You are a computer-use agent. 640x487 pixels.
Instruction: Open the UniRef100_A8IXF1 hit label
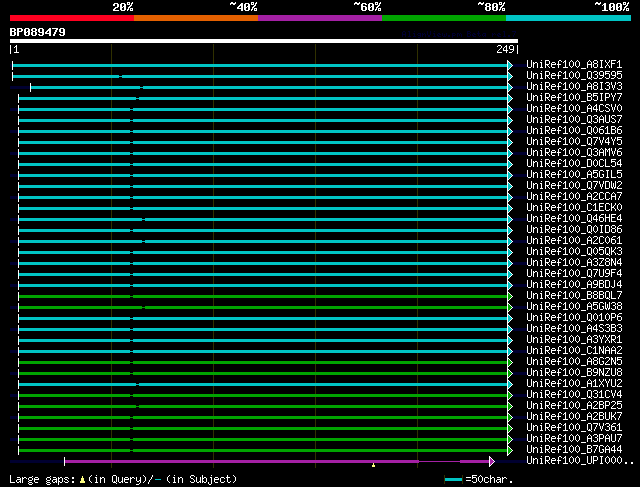573,65
